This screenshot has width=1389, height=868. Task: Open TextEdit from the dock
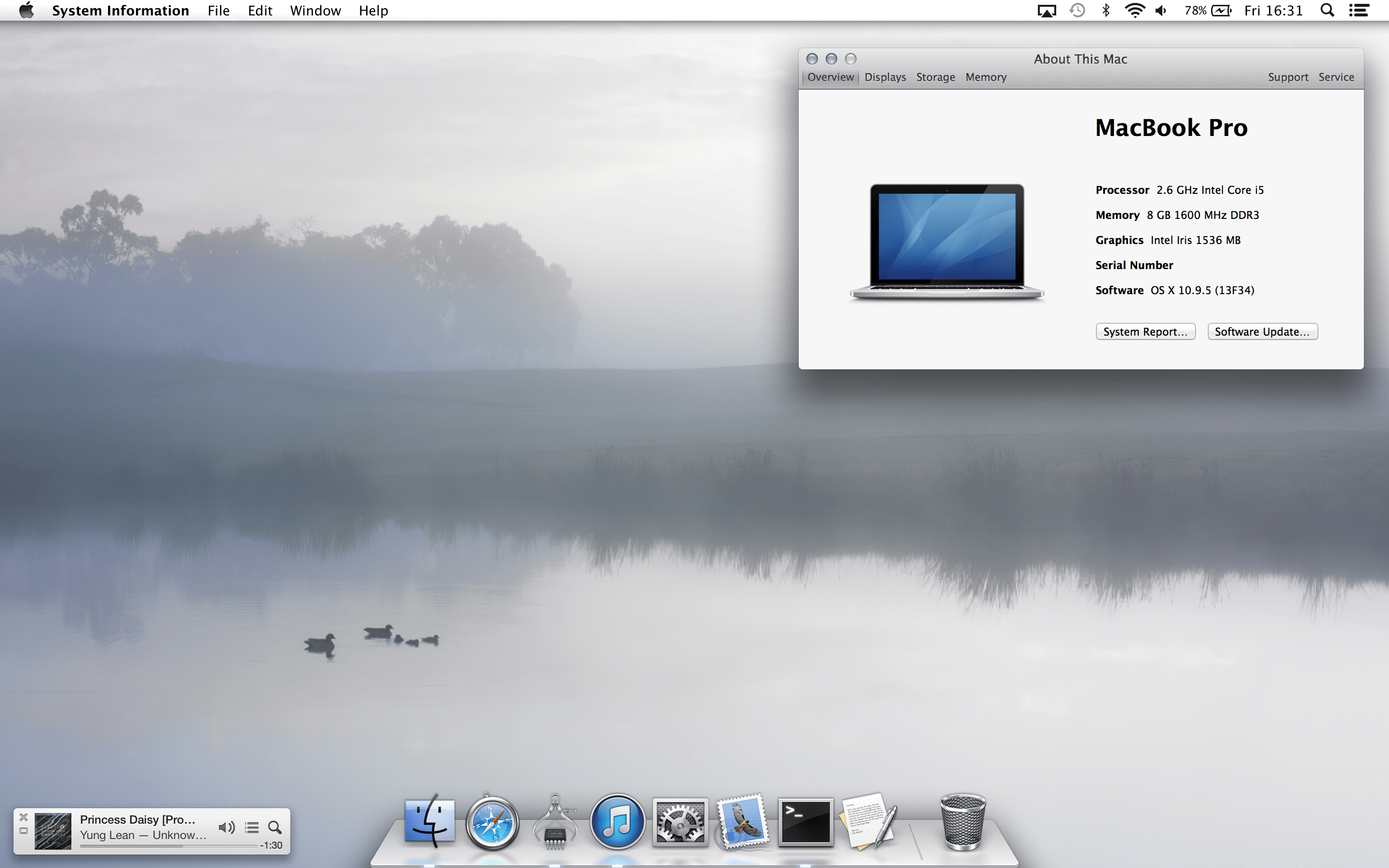point(868,822)
